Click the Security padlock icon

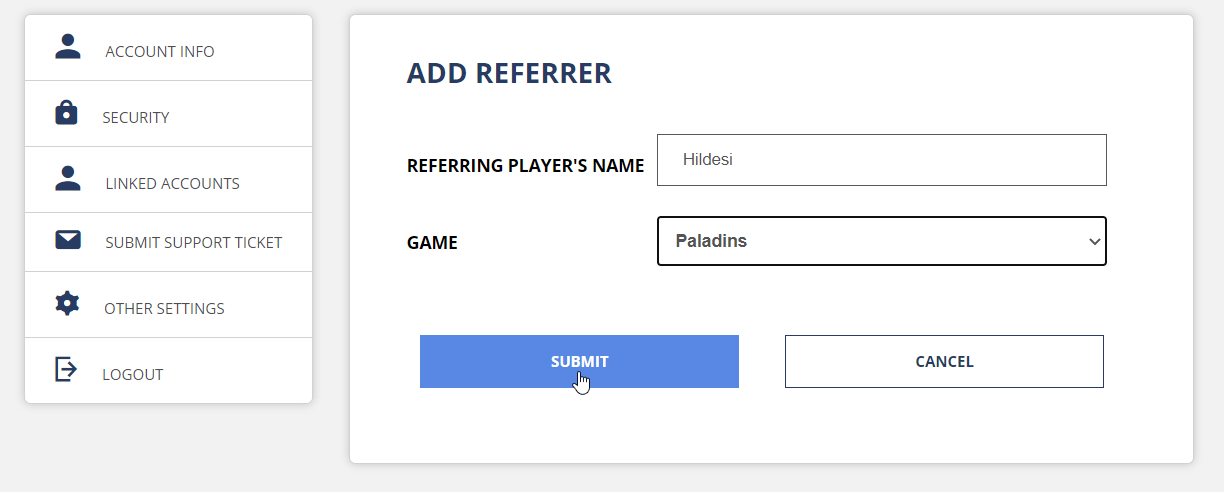click(66, 112)
